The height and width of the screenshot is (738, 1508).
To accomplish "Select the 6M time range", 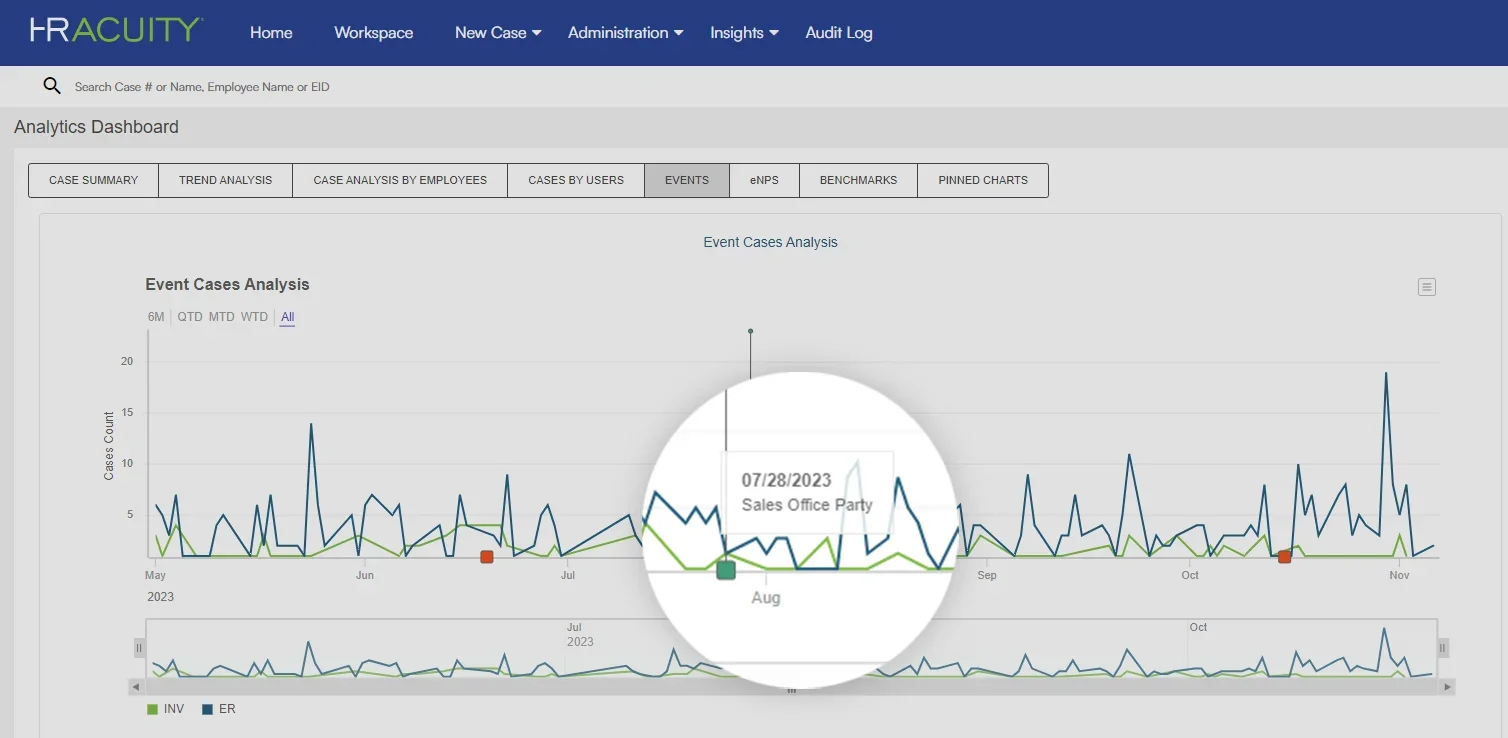I will (x=156, y=317).
